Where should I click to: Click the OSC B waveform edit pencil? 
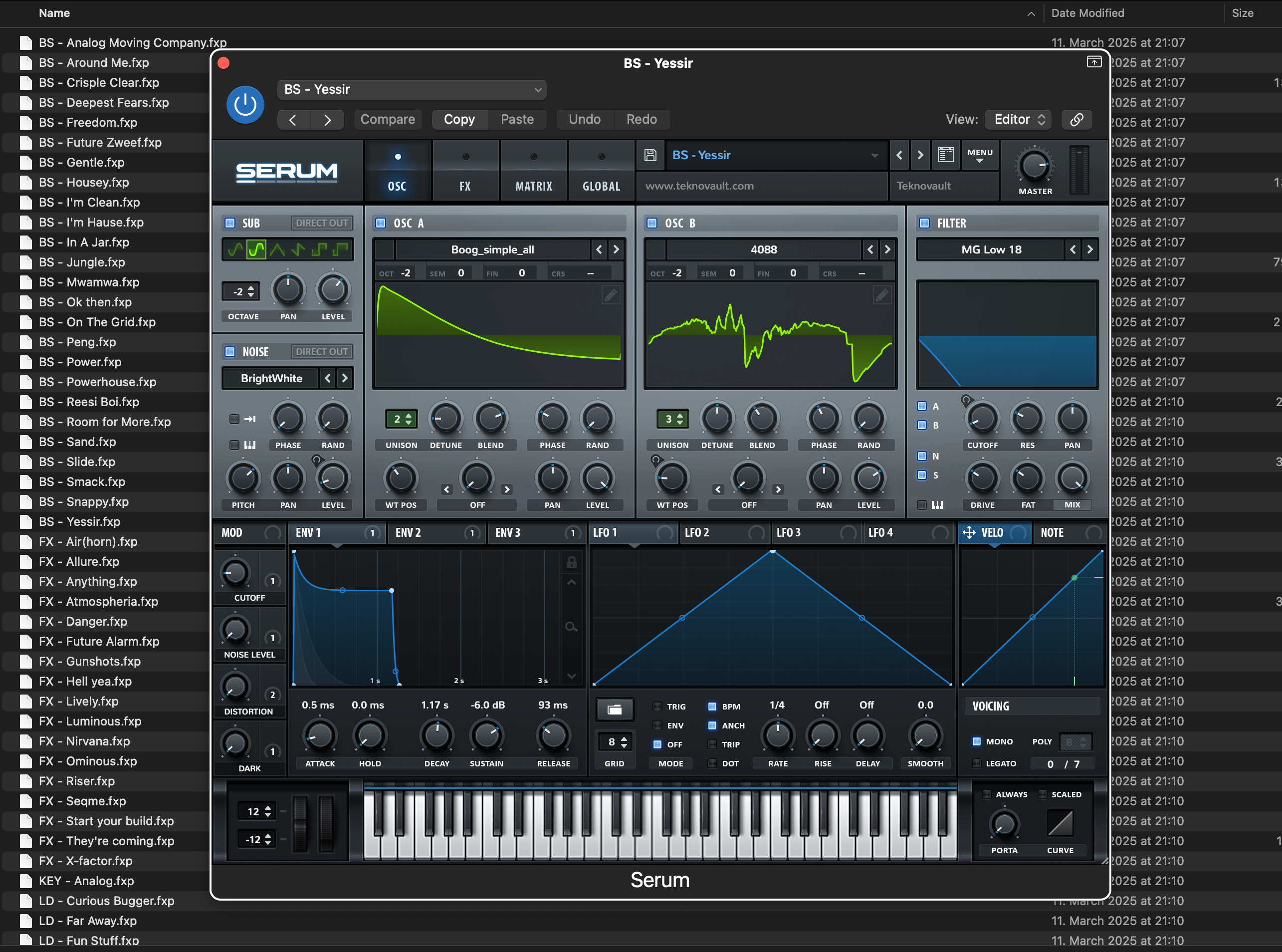[881, 295]
